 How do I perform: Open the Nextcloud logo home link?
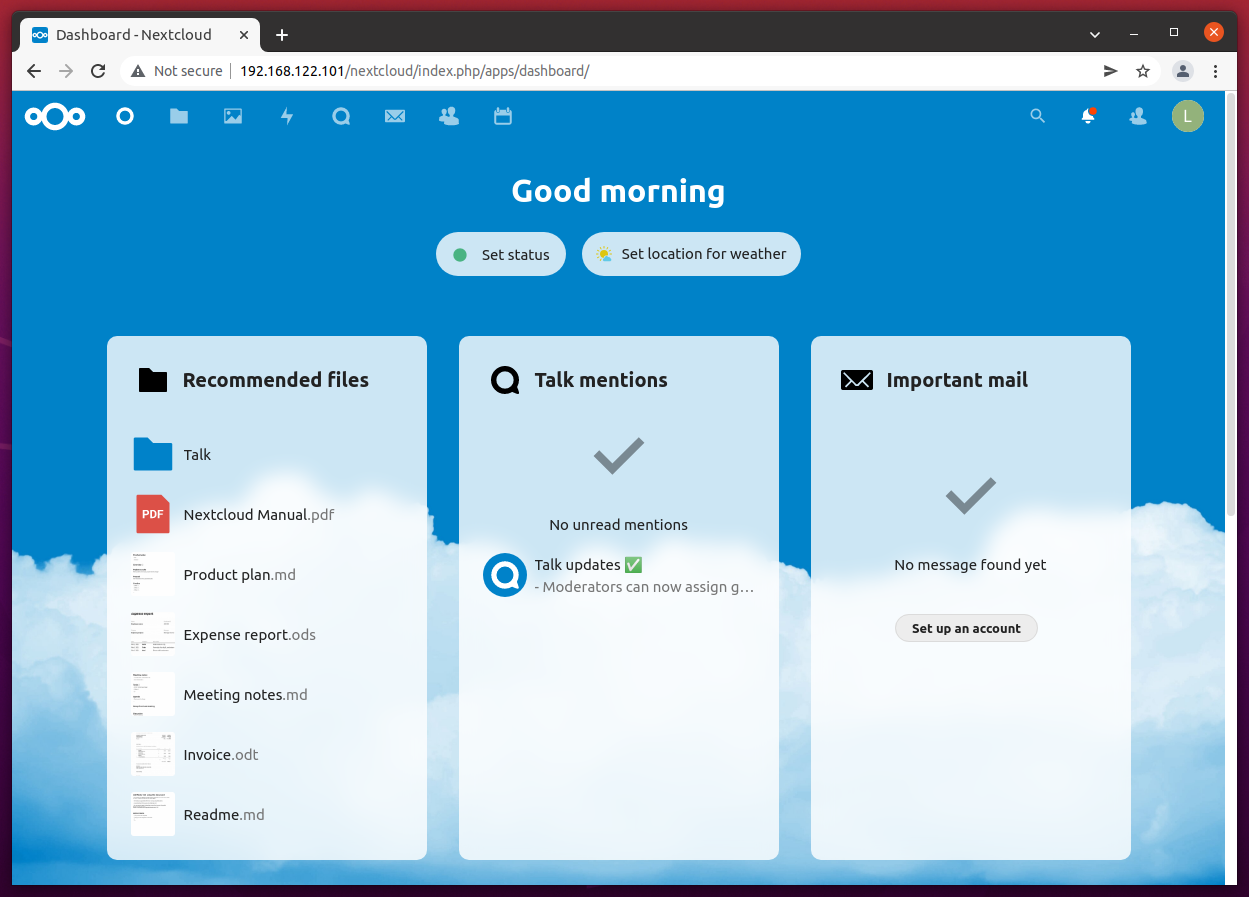pyautogui.click(x=55, y=117)
